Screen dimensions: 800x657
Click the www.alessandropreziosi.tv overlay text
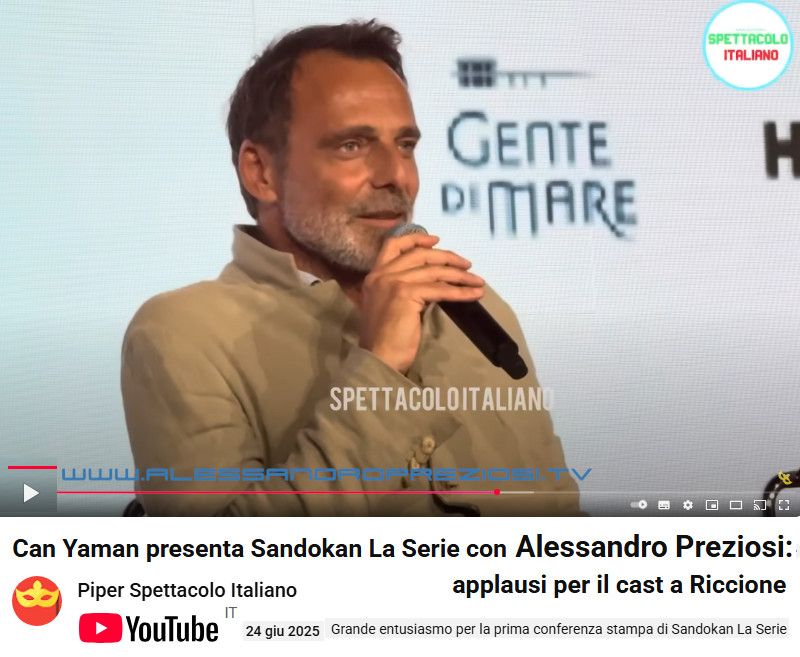[327, 474]
